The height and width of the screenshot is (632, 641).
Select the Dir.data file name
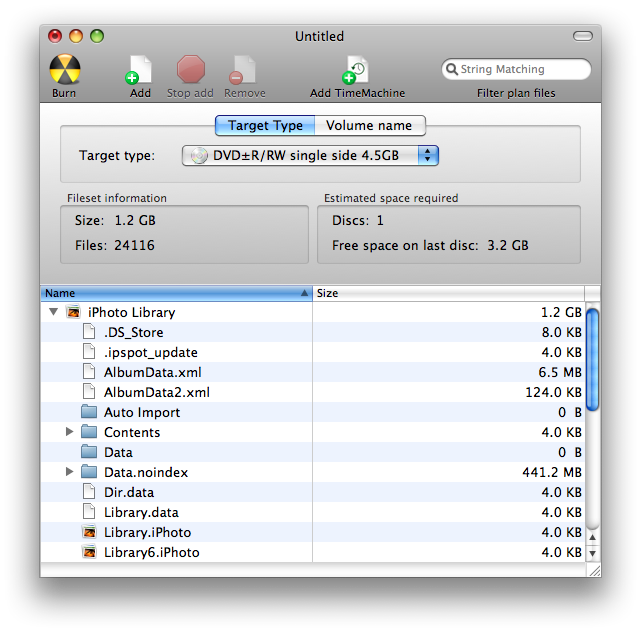[x=129, y=492]
